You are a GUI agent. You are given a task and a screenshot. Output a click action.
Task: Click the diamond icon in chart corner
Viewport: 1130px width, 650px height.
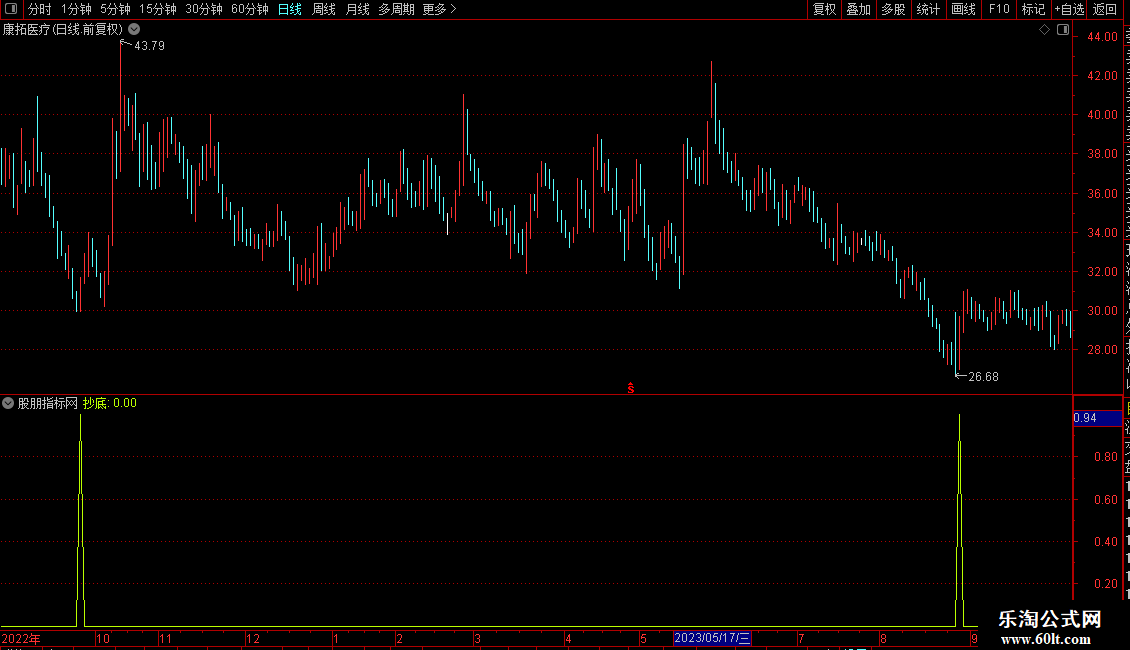(x=1044, y=30)
